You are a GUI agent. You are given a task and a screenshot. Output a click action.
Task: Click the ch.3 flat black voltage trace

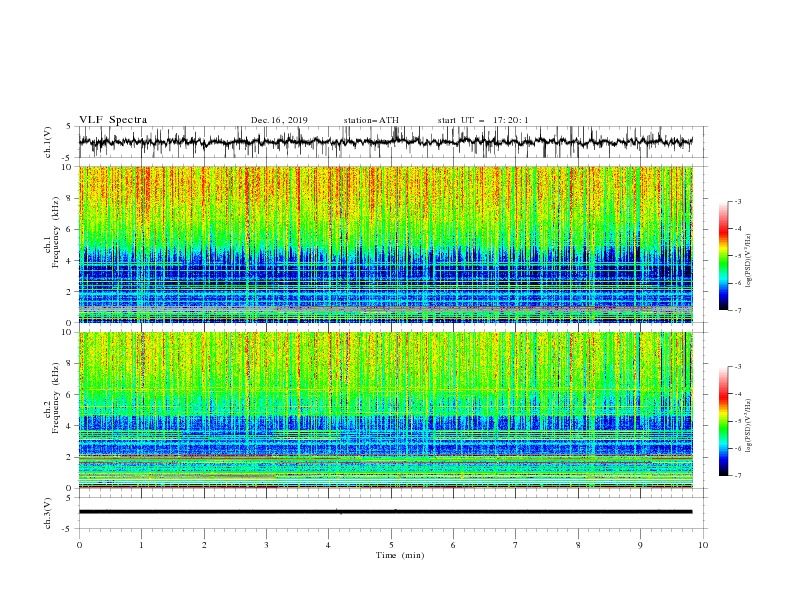pos(385,512)
